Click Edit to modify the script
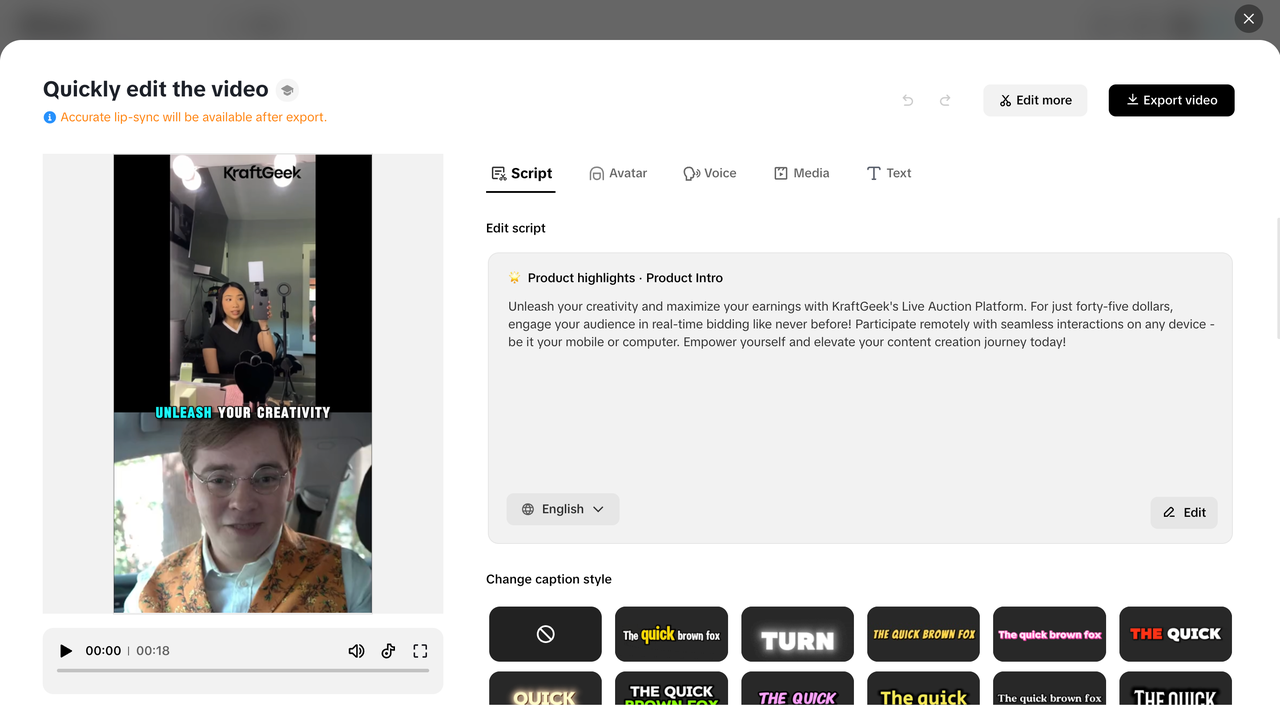 (x=1184, y=512)
